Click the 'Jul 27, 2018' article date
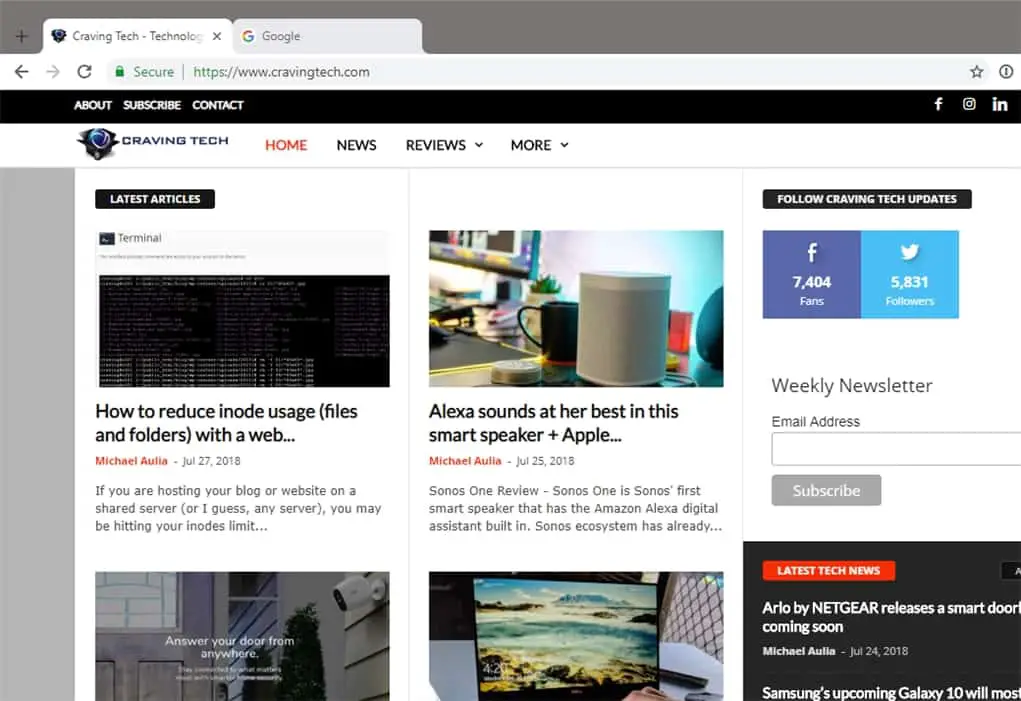The image size is (1021, 701). pos(212,461)
